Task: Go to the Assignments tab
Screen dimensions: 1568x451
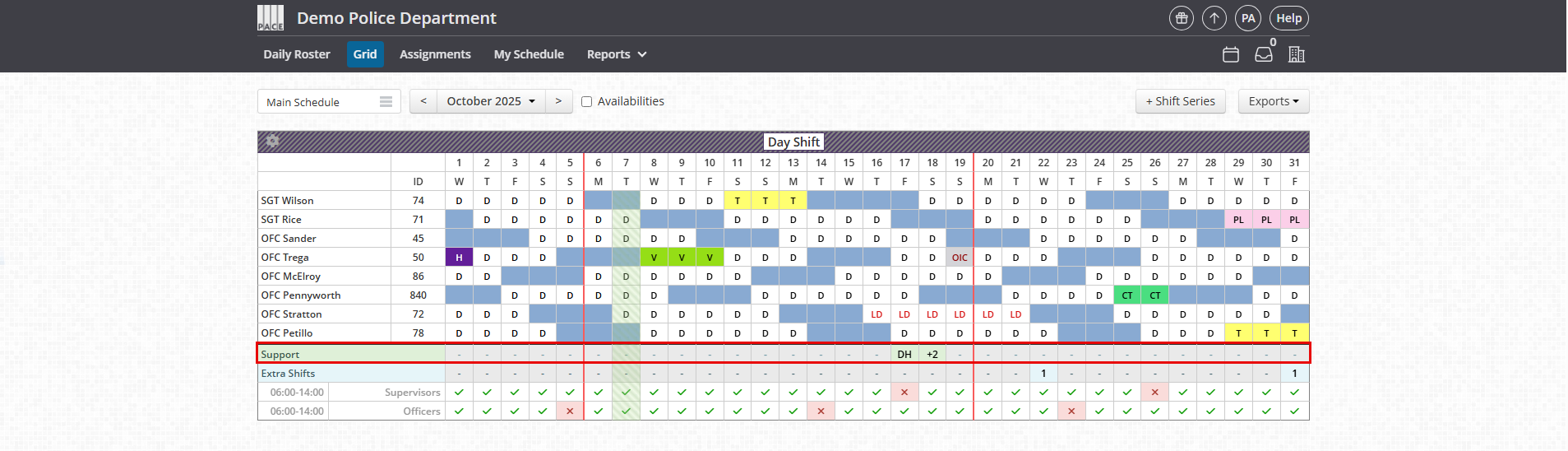Action: (435, 54)
